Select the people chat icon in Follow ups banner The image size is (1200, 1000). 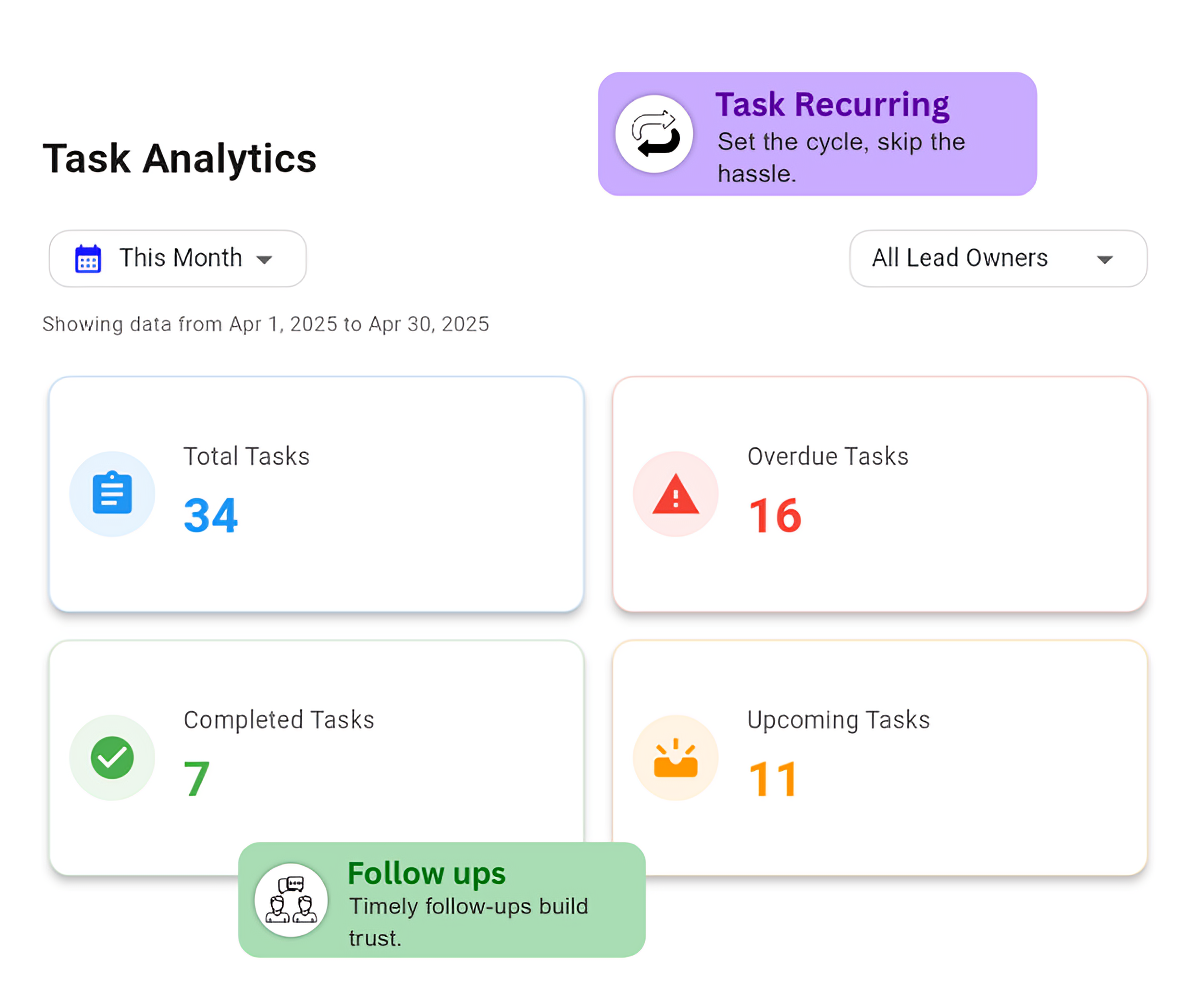[291, 899]
